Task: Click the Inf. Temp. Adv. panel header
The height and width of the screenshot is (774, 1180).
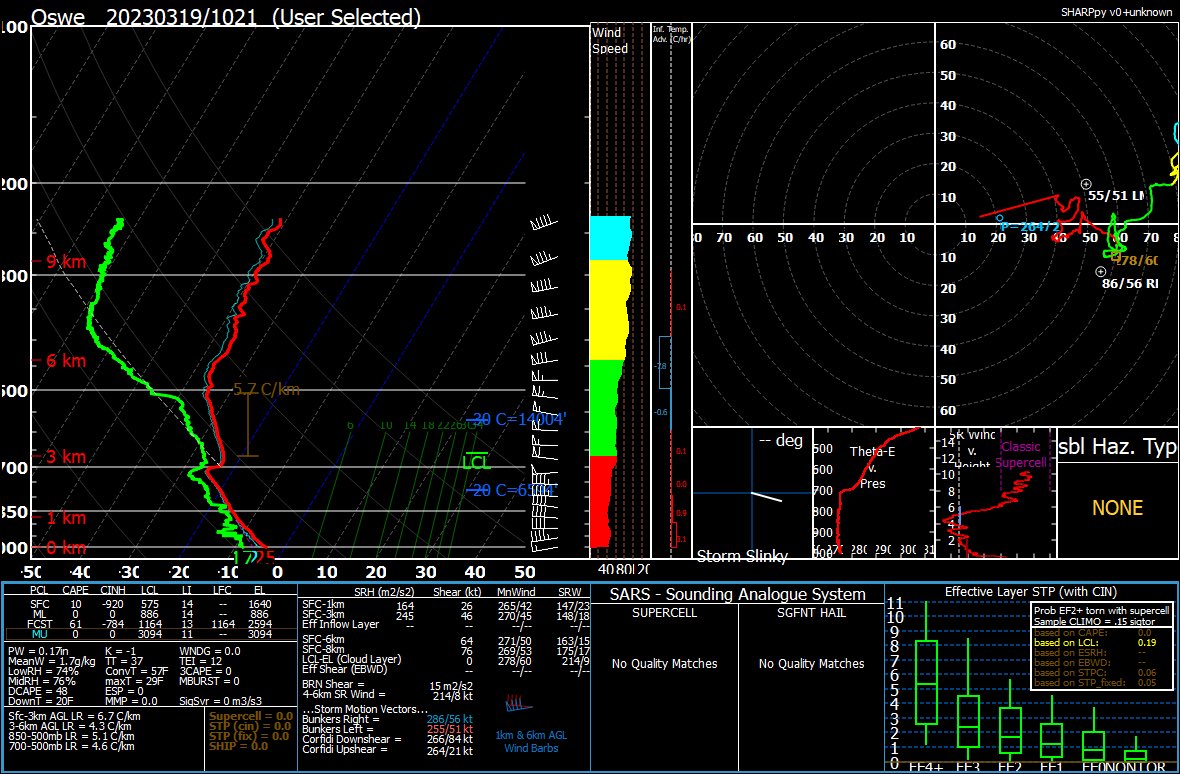Action: point(671,33)
